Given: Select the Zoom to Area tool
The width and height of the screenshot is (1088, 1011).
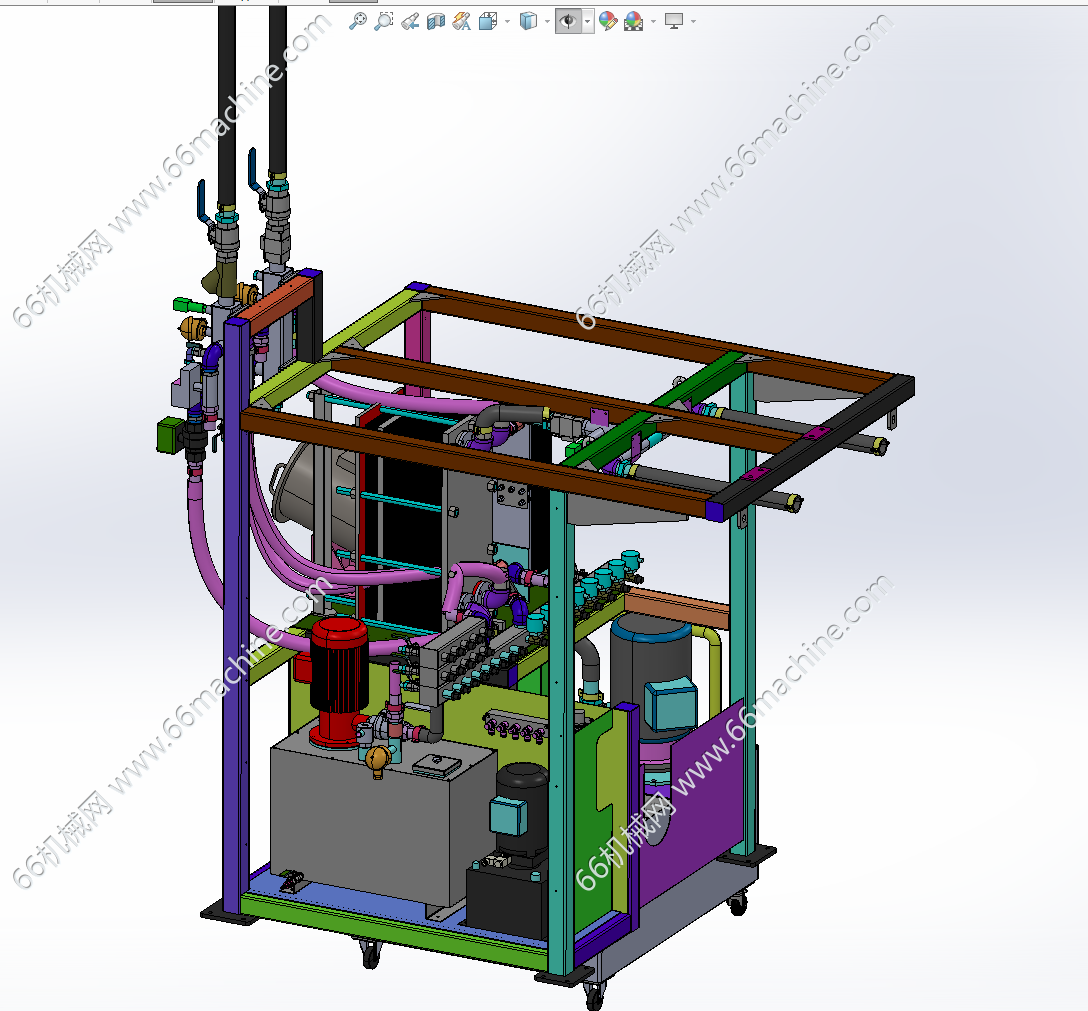Looking at the screenshot, I should pos(384,21).
